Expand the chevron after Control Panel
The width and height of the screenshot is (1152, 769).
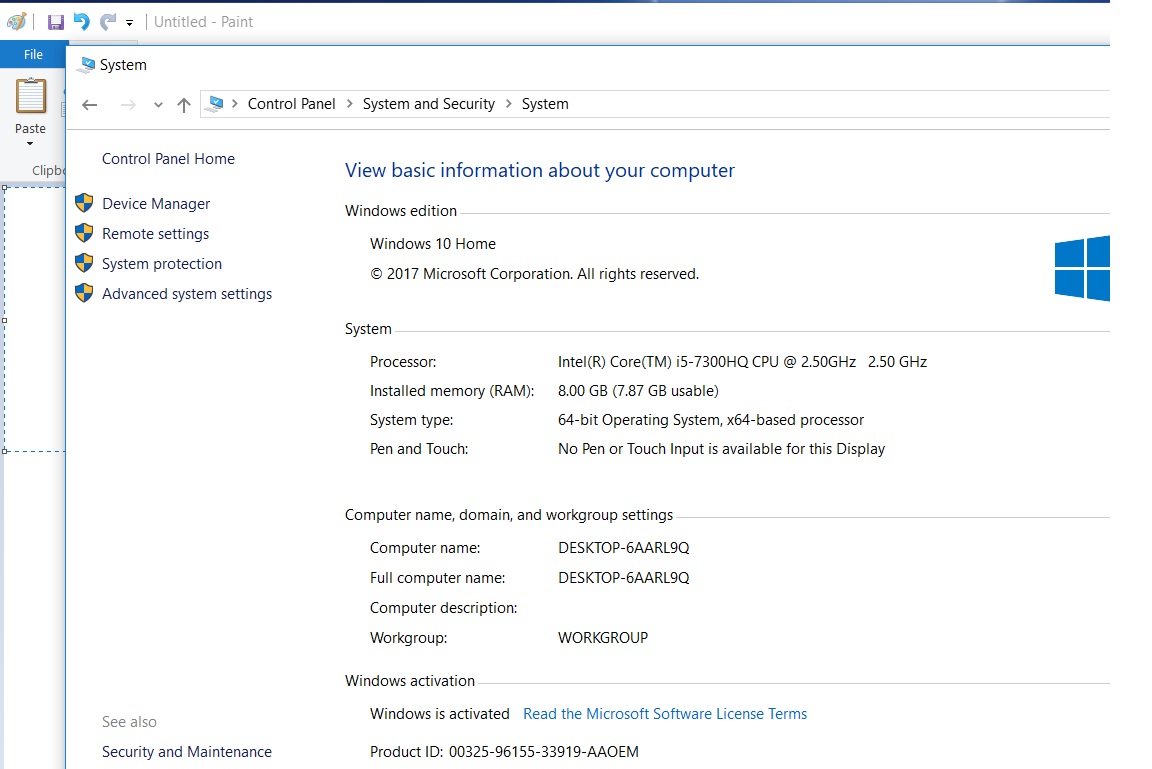350,104
